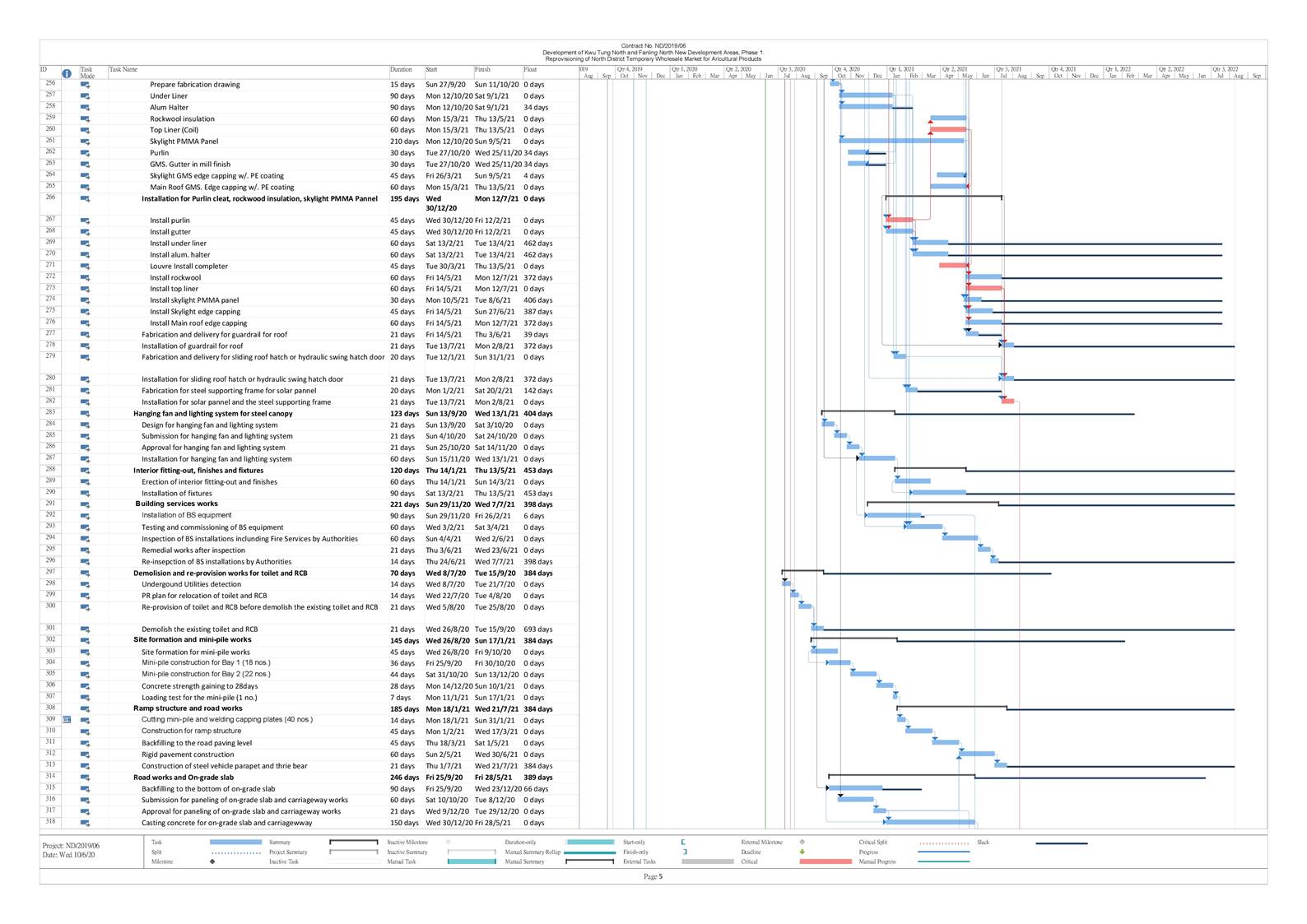Click the red critical Gantt bar for Top Liner (Coil)
The image size is (1307, 924).
pos(947,130)
